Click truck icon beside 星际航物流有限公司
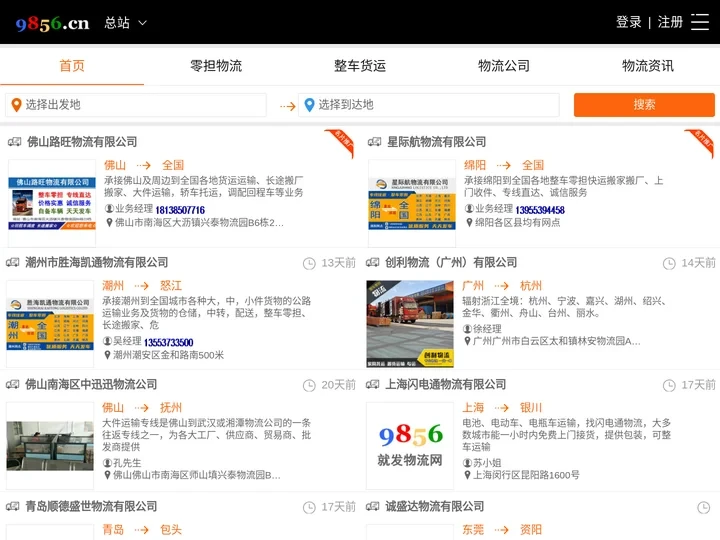 [x=374, y=142]
